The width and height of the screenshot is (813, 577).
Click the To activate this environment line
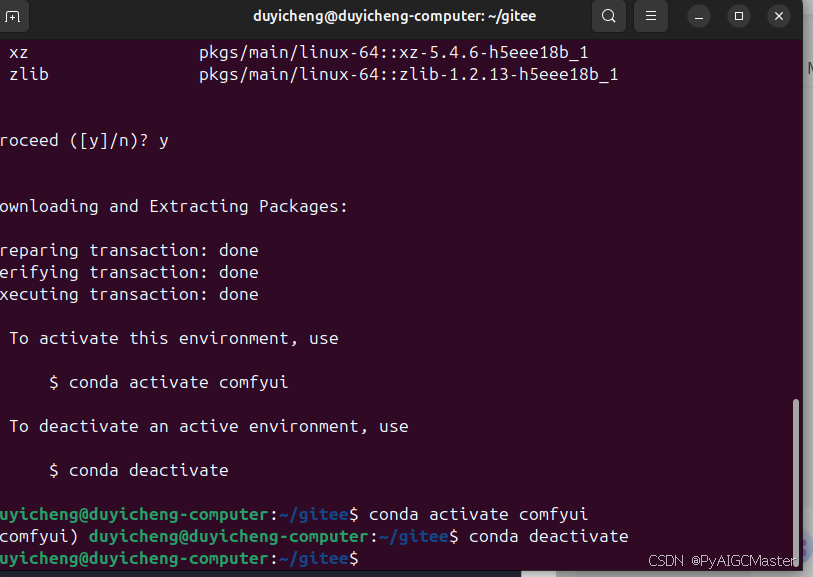coord(174,339)
